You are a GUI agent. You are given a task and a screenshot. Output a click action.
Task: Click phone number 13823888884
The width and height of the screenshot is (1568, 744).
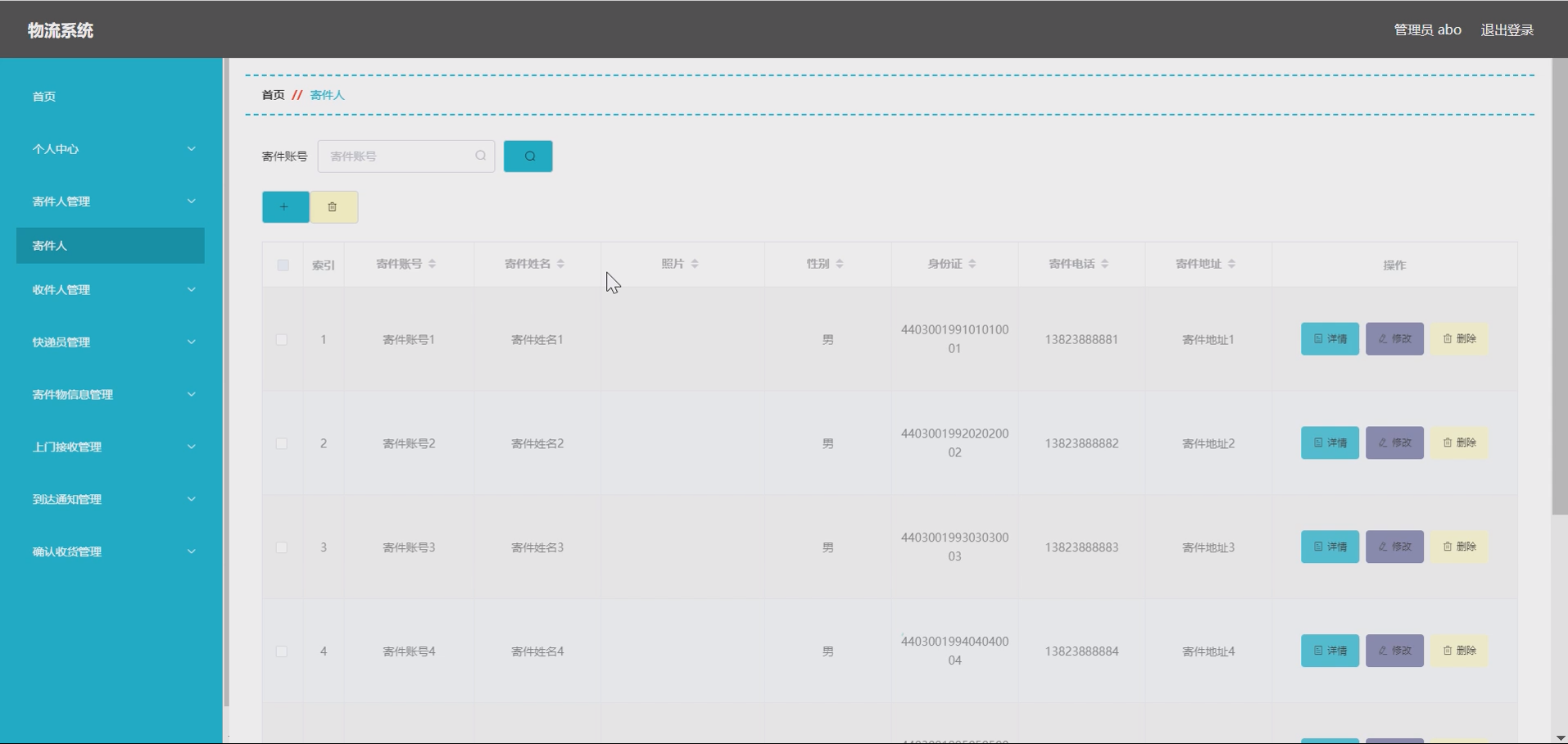[x=1081, y=651]
